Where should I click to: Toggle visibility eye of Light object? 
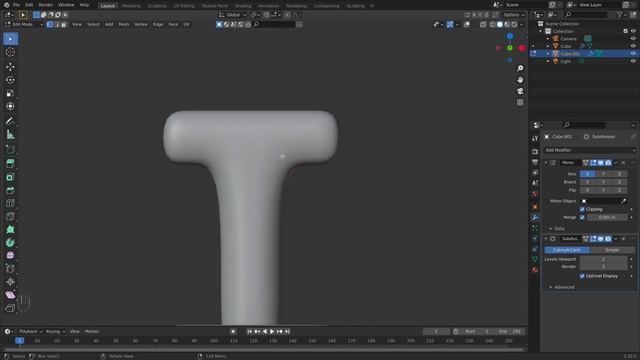(x=633, y=61)
